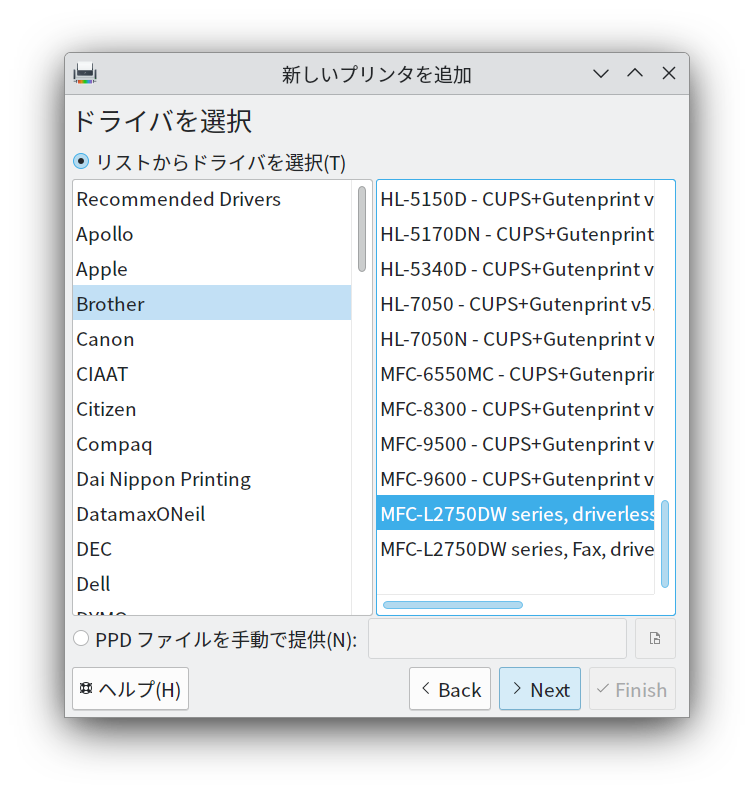Proceed with the Next button
The image size is (754, 794).
pyautogui.click(x=540, y=689)
